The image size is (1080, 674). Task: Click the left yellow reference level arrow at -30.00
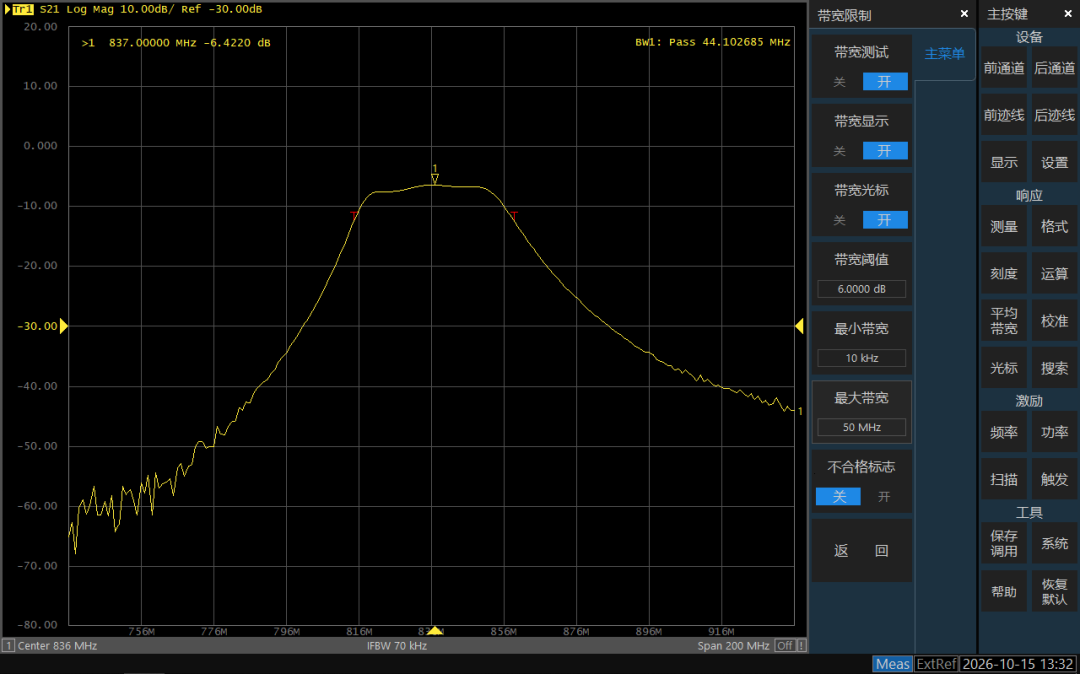pyautogui.click(x=63, y=326)
